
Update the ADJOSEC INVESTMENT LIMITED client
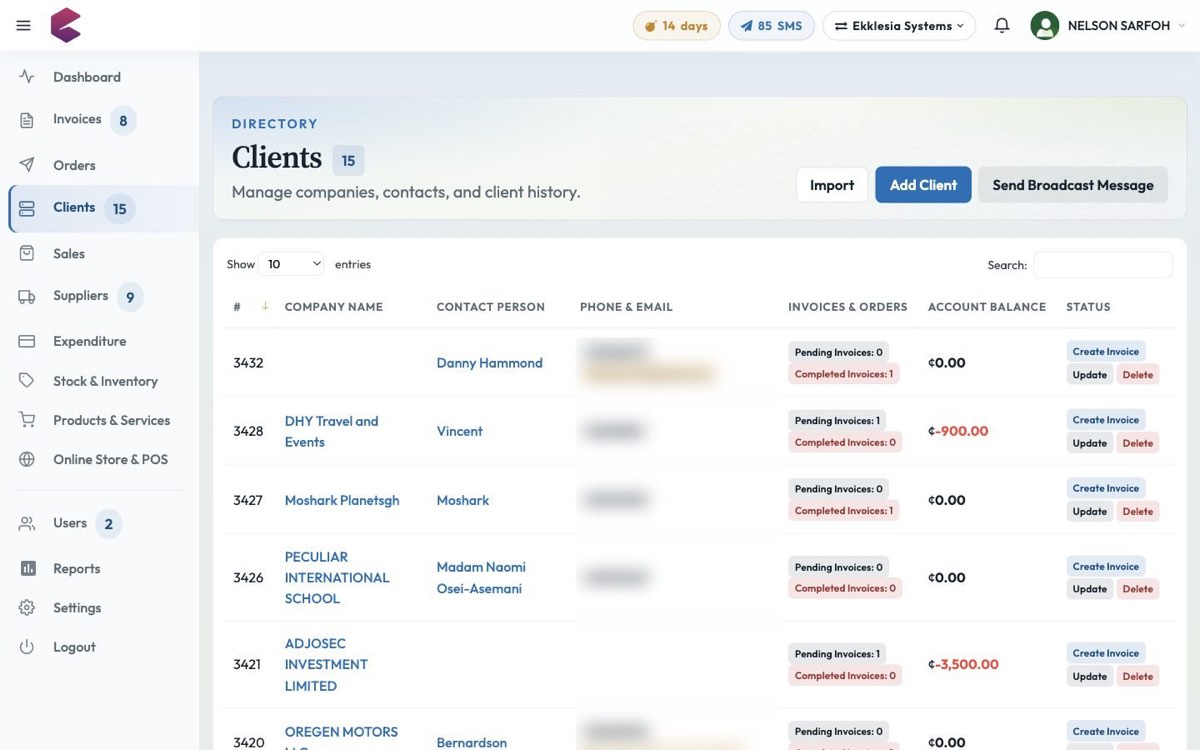click(1090, 676)
